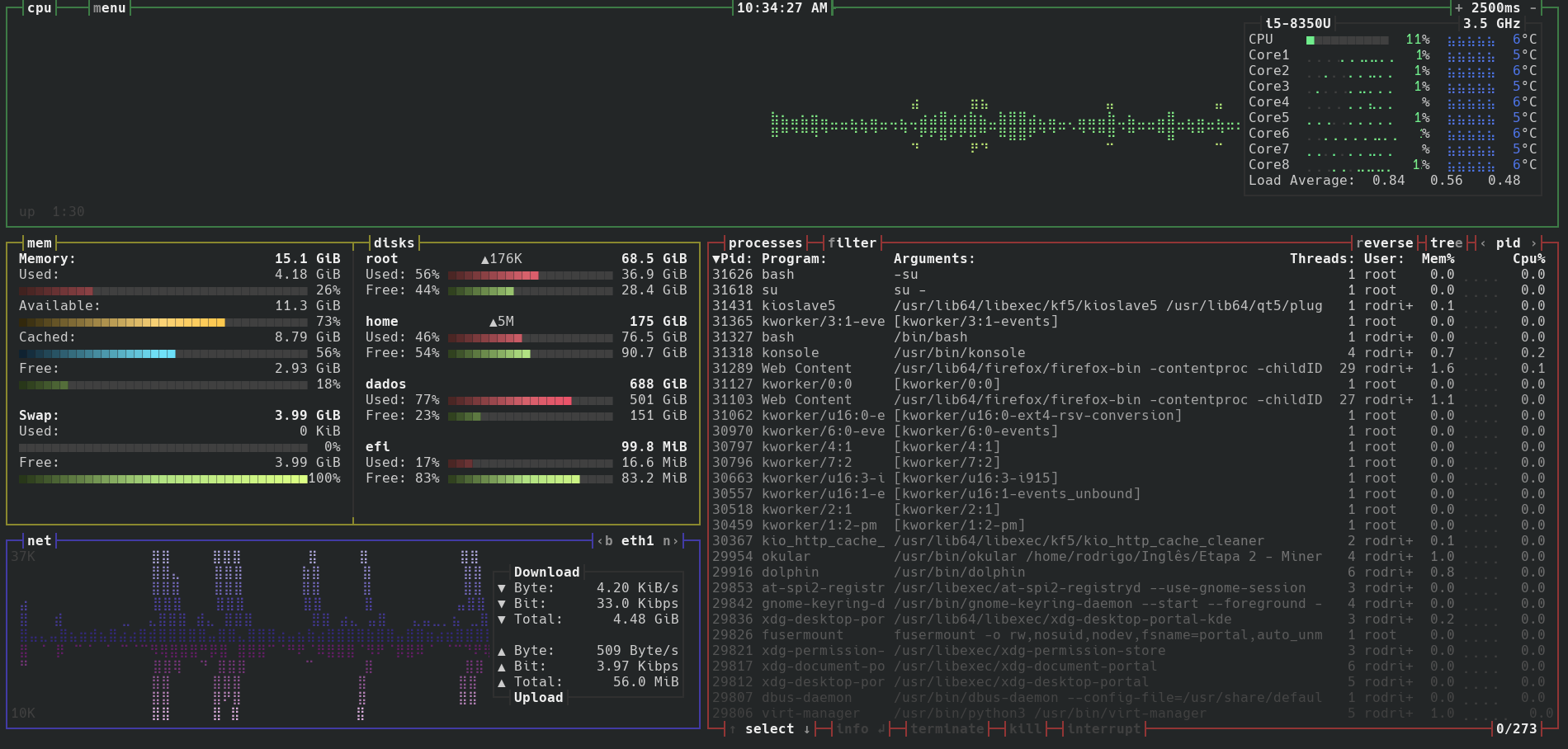Click the kill button

(x=1025, y=729)
